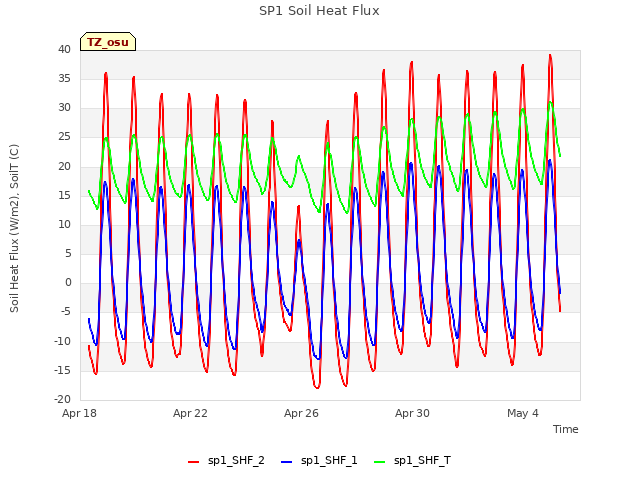Click the -10 y-axis tick label

point(63,341)
